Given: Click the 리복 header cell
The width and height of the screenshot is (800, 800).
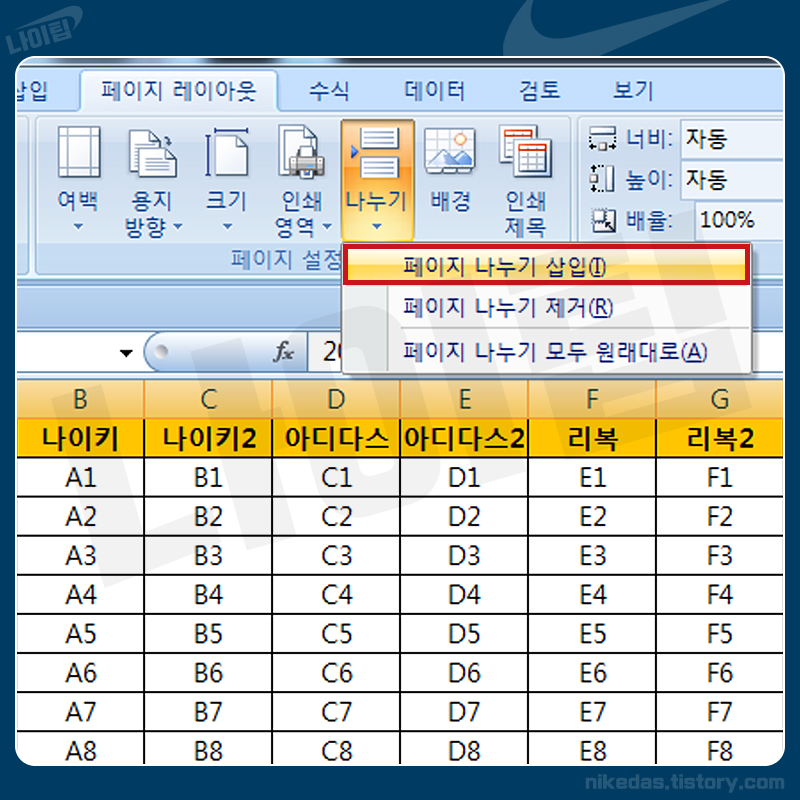Looking at the screenshot, I should tap(592, 438).
